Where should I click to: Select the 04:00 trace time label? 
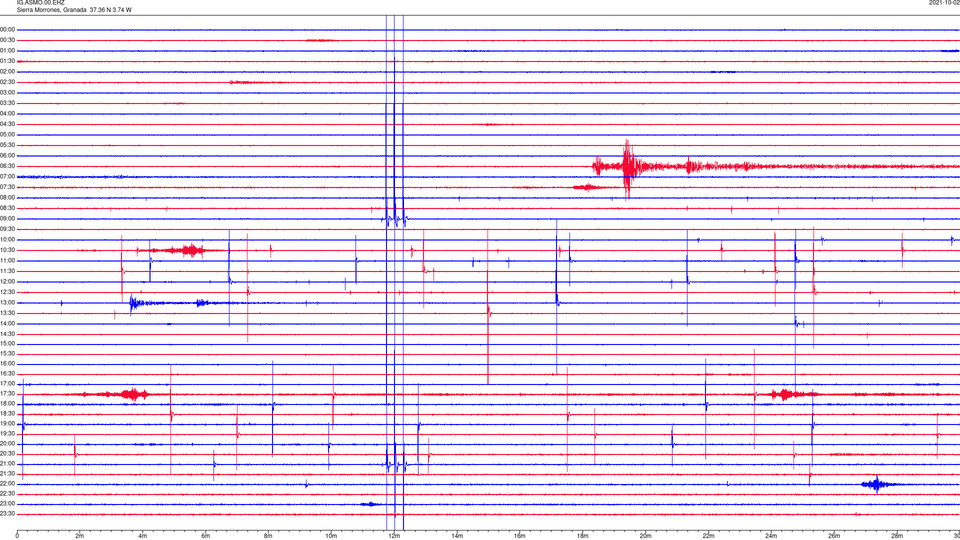8,113
